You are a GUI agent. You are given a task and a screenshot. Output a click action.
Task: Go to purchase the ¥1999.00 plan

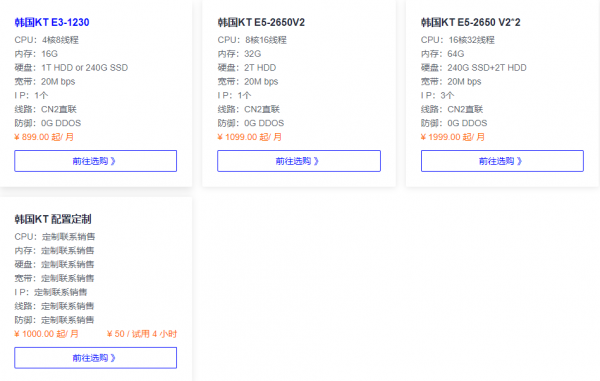point(502,161)
